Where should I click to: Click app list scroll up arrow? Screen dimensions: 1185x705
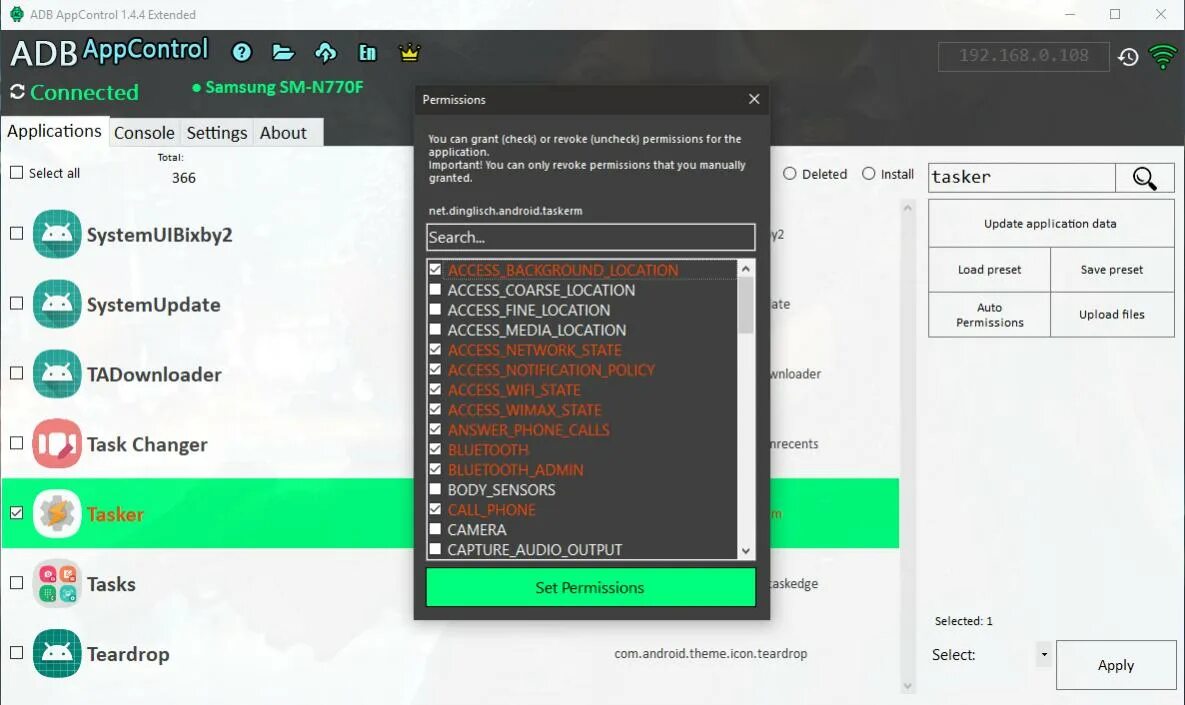tap(908, 207)
